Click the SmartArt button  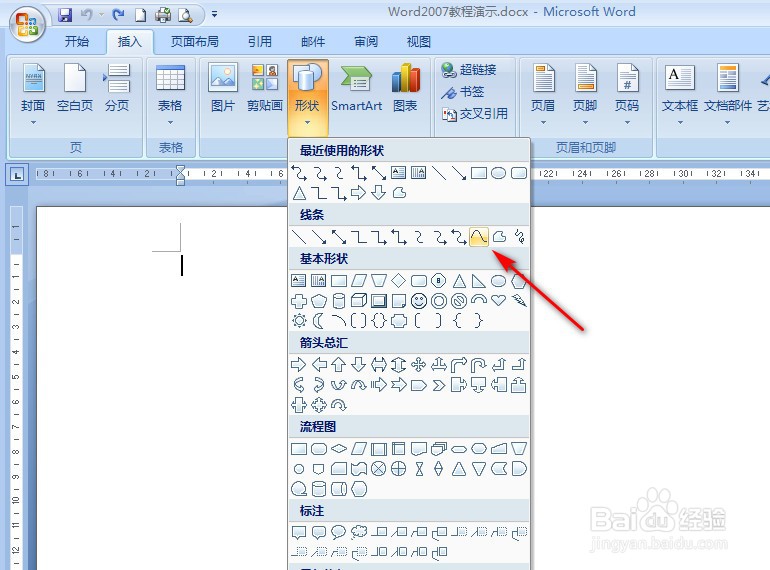357,88
